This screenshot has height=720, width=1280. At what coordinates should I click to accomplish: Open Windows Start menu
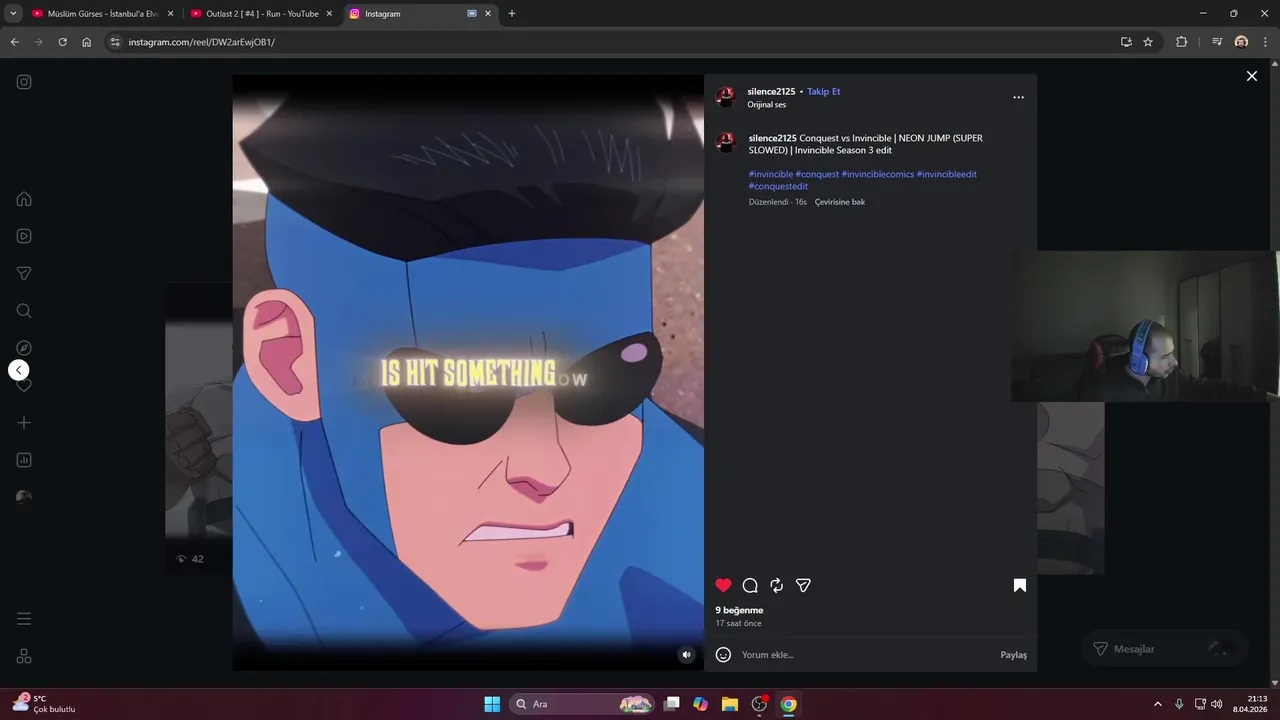(x=492, y=704)
